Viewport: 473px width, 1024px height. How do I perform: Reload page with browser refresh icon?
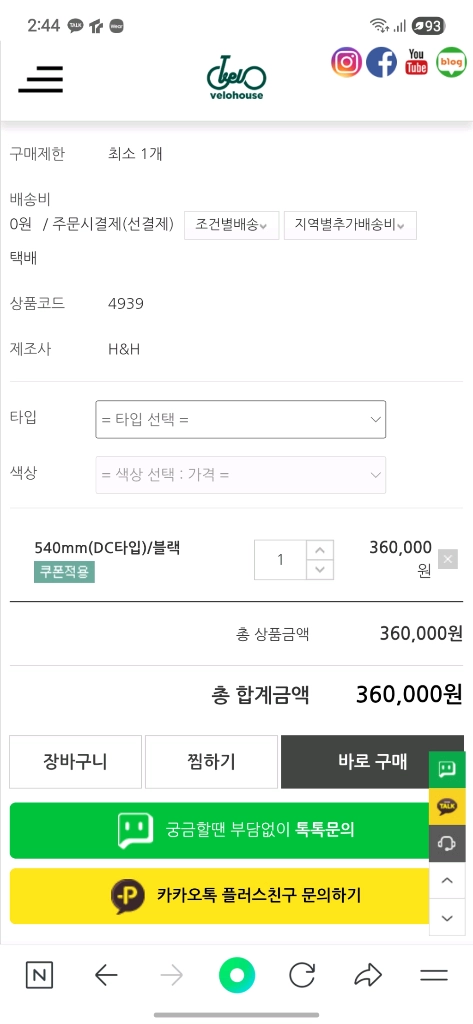pyautogui.click(x=302, y=976)
